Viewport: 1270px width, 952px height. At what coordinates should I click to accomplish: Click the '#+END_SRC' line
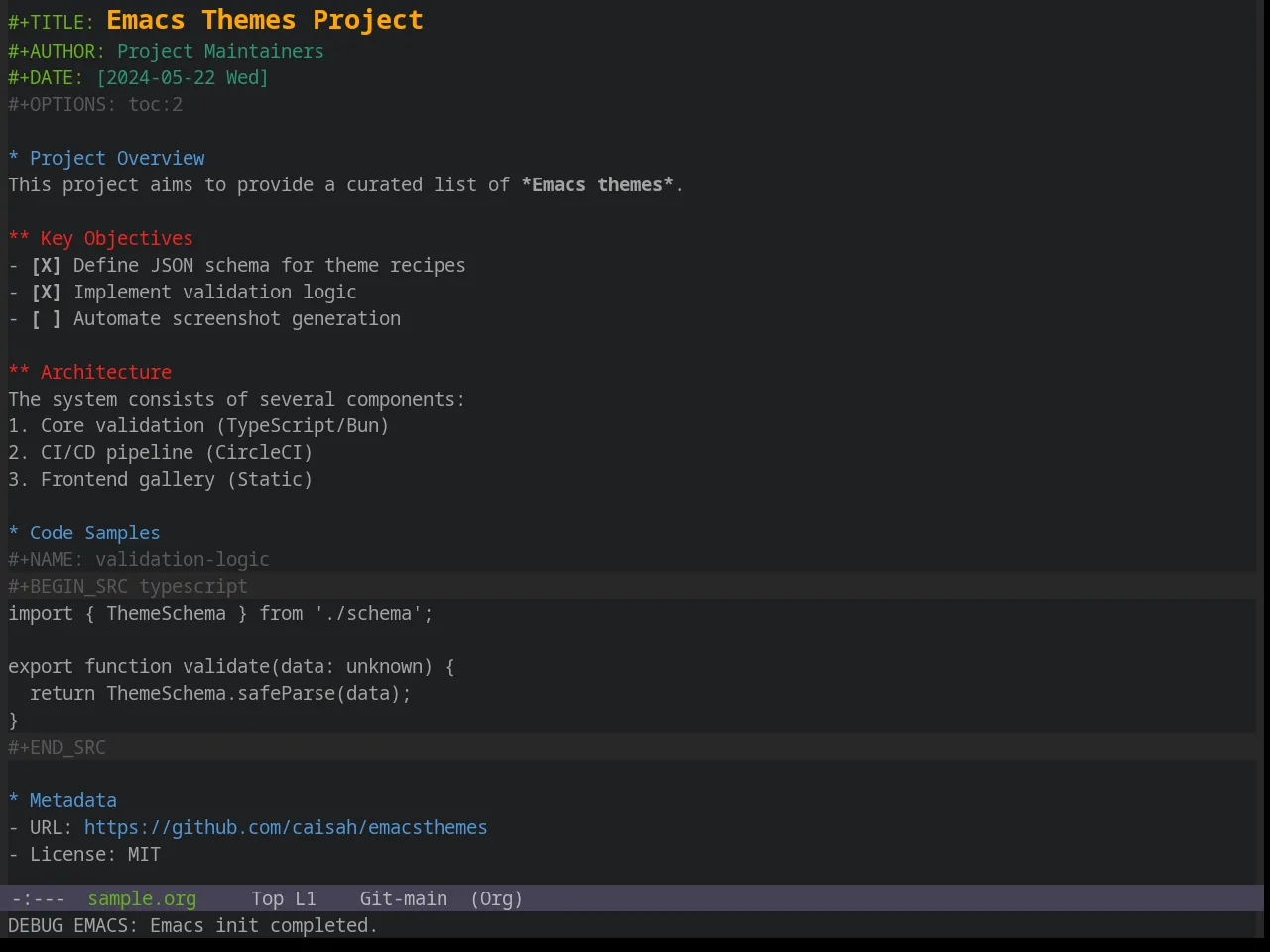(x=57, y=748)
